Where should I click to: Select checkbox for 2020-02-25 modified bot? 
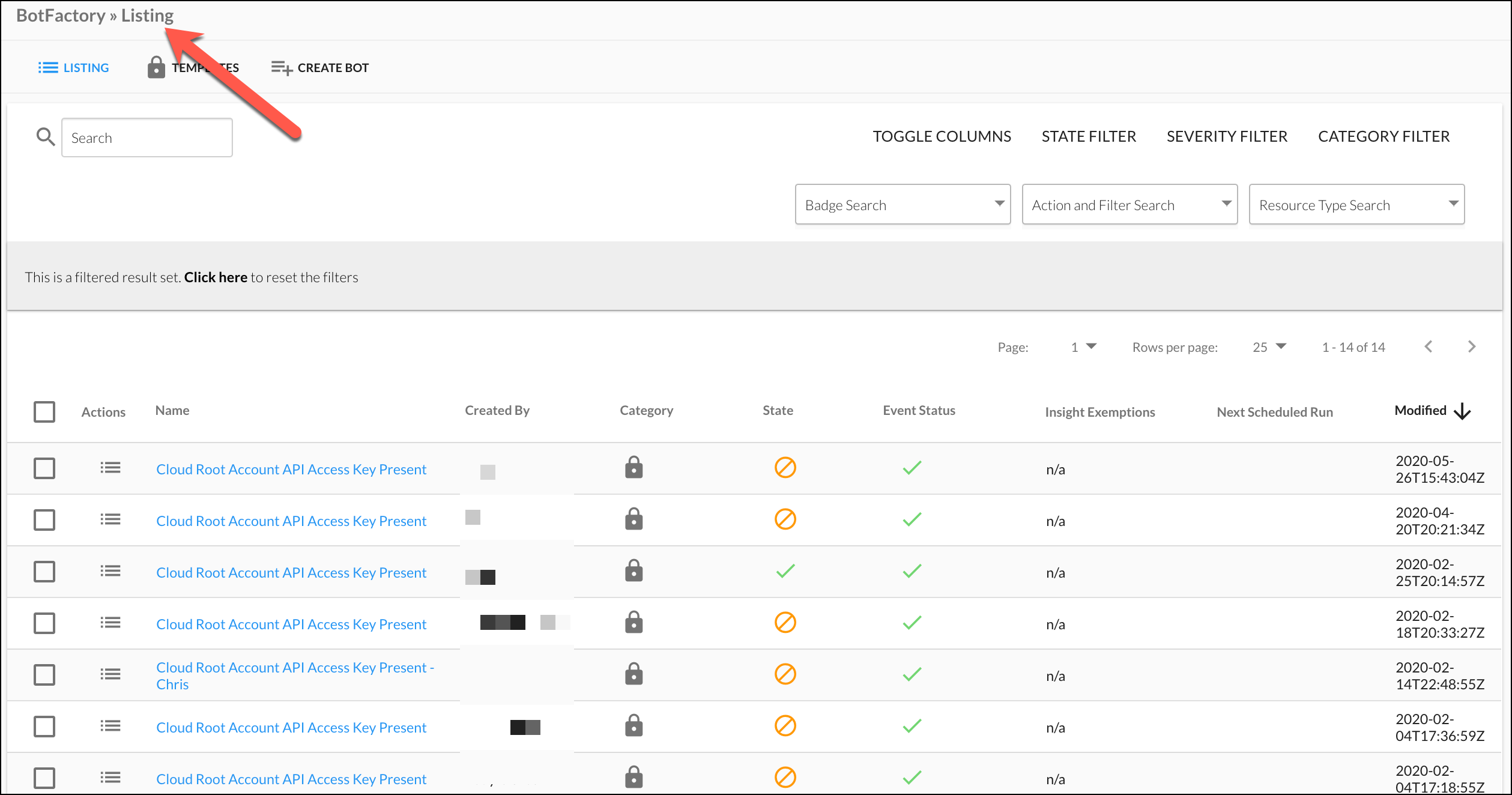(x=44, y=572)
